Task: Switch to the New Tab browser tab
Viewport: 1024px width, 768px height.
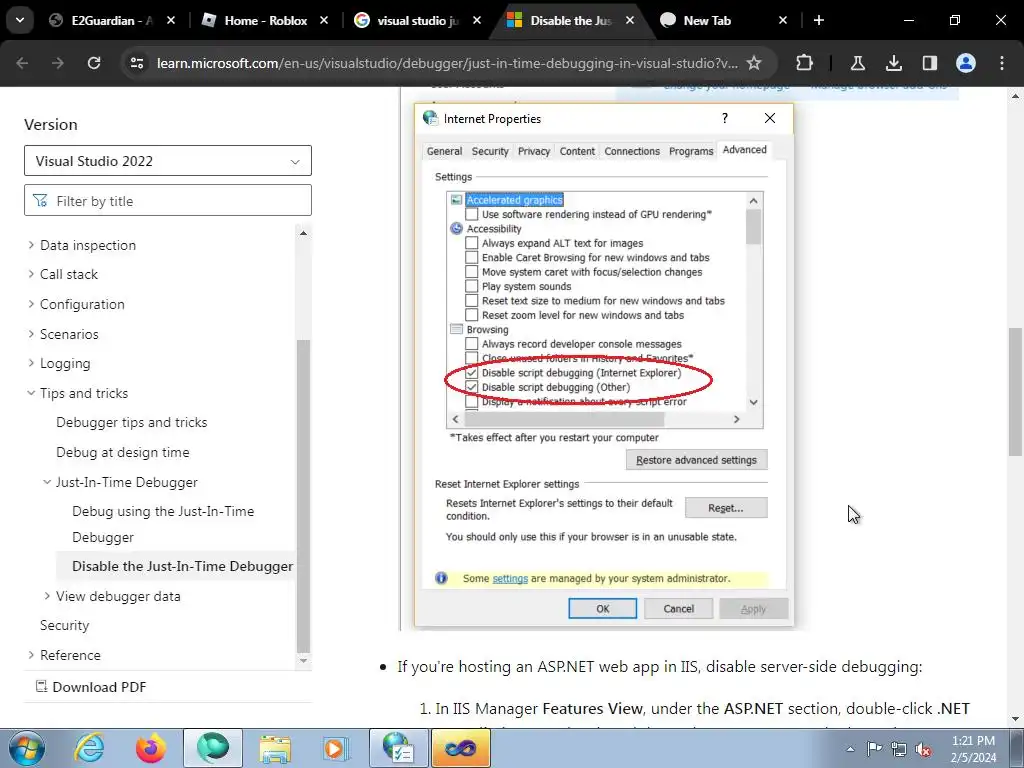Action: pos(724,20)
